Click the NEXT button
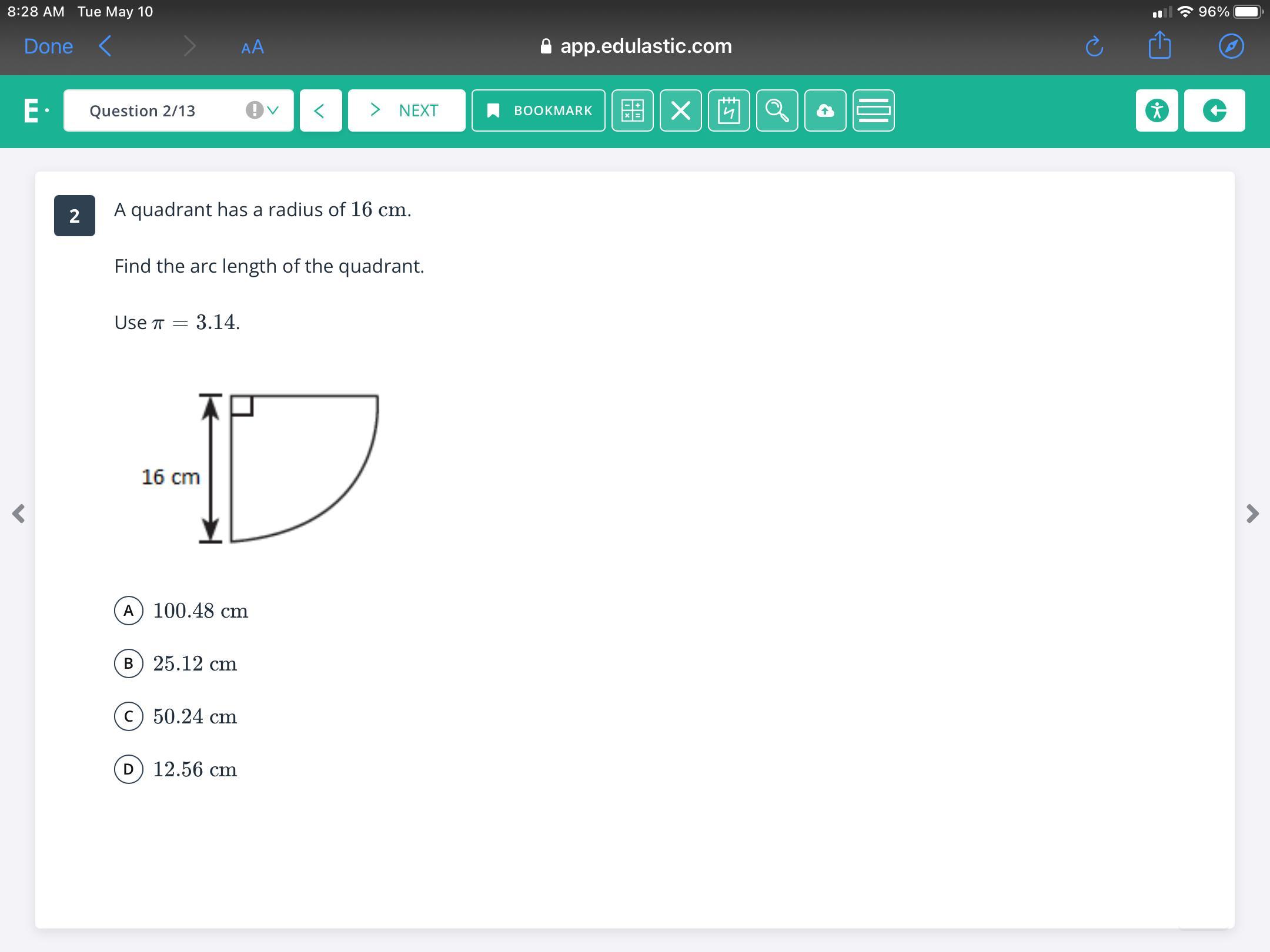 [406, 110]
